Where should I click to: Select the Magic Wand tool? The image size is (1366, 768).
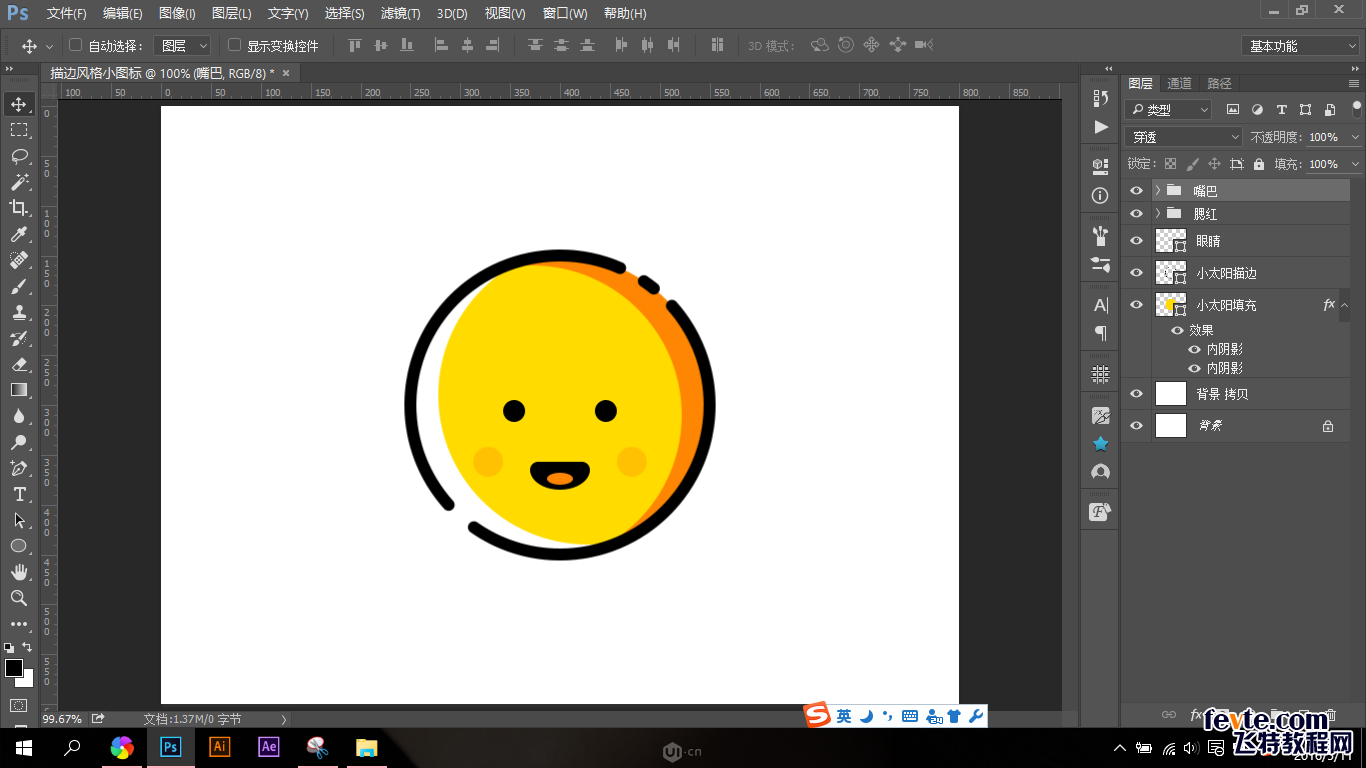pyautogui.click(x=19, y=182)
